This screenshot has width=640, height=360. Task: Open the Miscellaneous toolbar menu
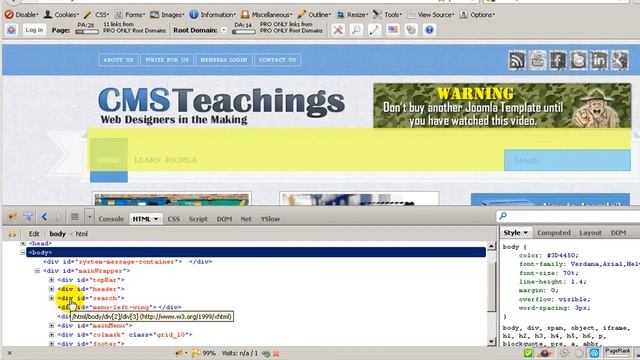pos(267,15)
